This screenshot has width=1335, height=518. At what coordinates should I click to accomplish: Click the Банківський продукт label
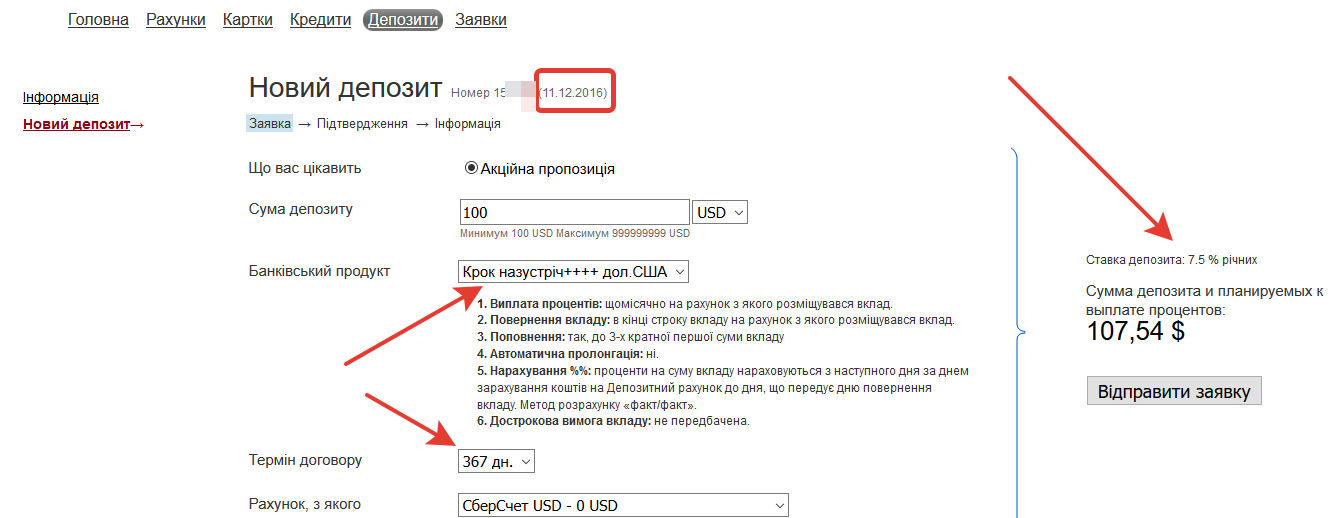[x=319, y=271]
